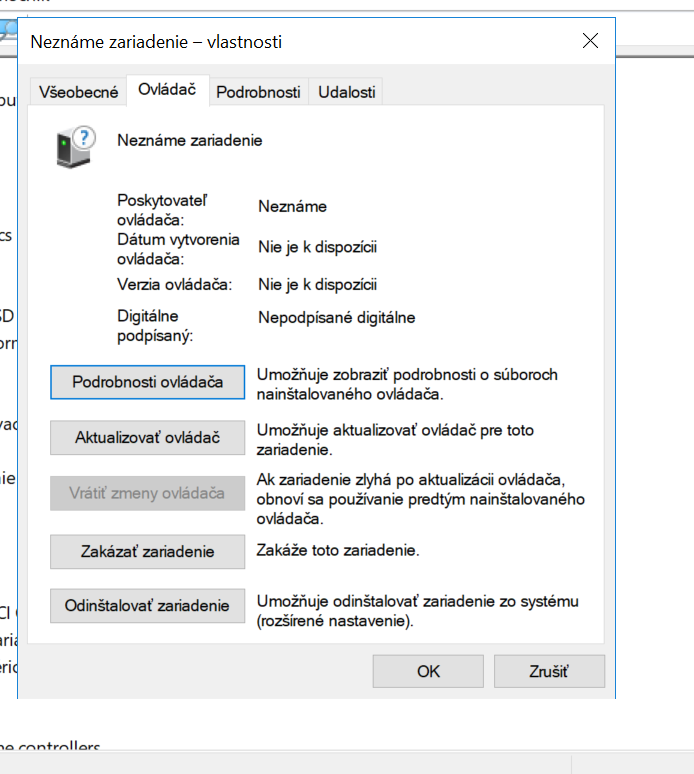Click the dialog title 'Neznáme zariadenie – vlastnosti'

click(x=156, y=42)
